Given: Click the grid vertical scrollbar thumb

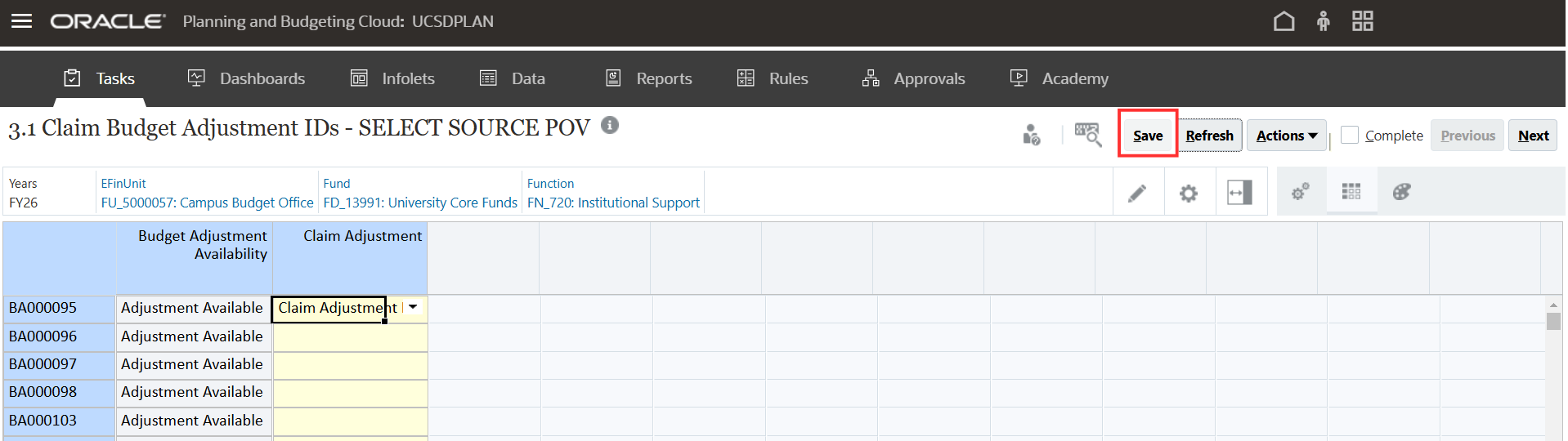Looking at the screenshot, I should [x=1553, y=321].
